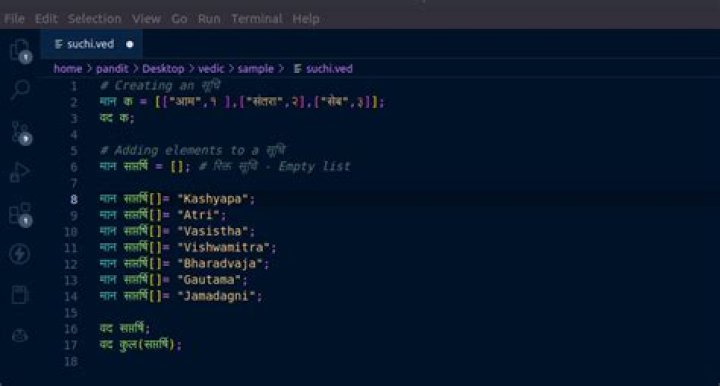The height and width of the screenshot is (386, 720).
Task: Click line number 18 in the gutter
Action: [x=71, y=362]
